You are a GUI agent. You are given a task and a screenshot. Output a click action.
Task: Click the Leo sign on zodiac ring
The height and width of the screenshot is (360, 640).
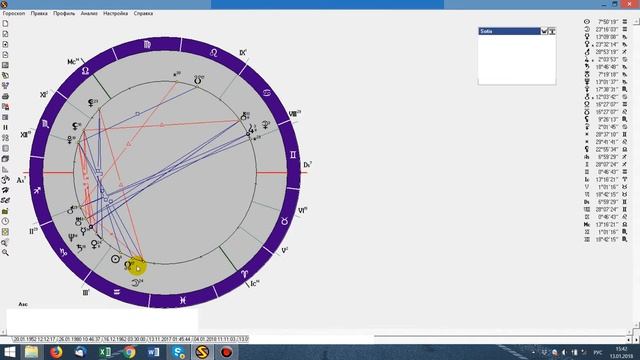[213, 53]
